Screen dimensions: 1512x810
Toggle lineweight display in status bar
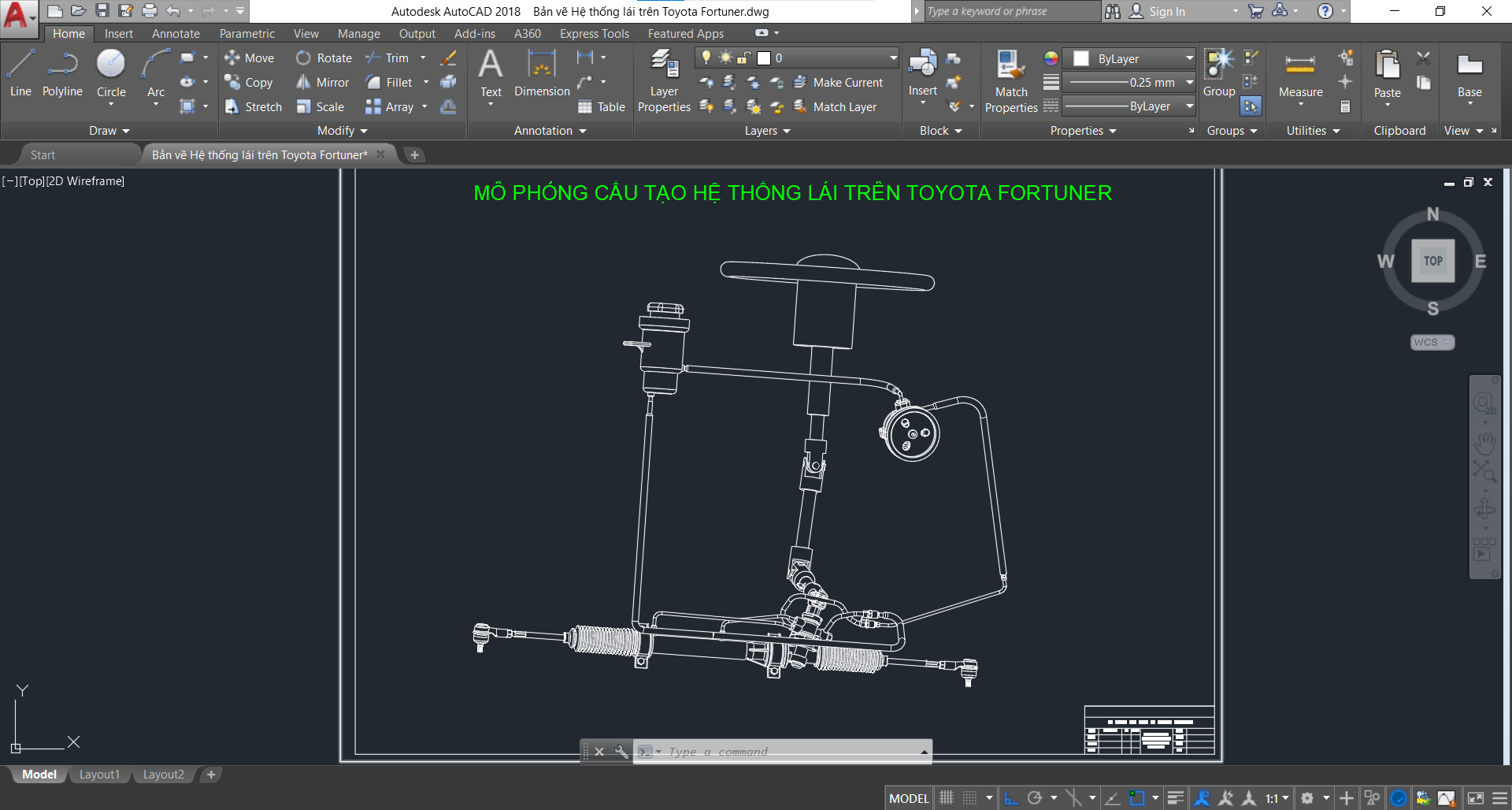pyautogui.click(x=1176, y=798)
